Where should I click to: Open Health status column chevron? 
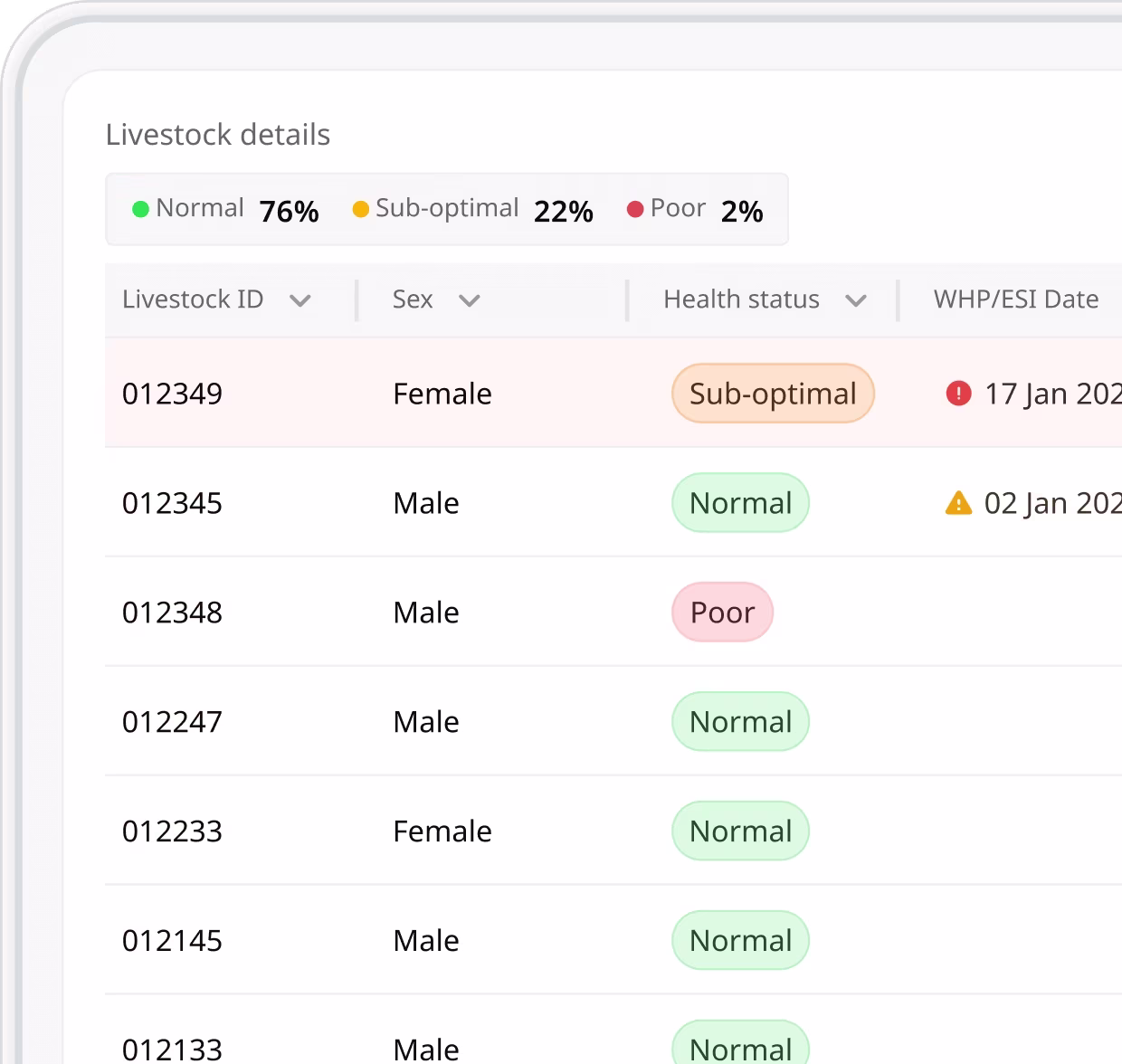[856, 300]
